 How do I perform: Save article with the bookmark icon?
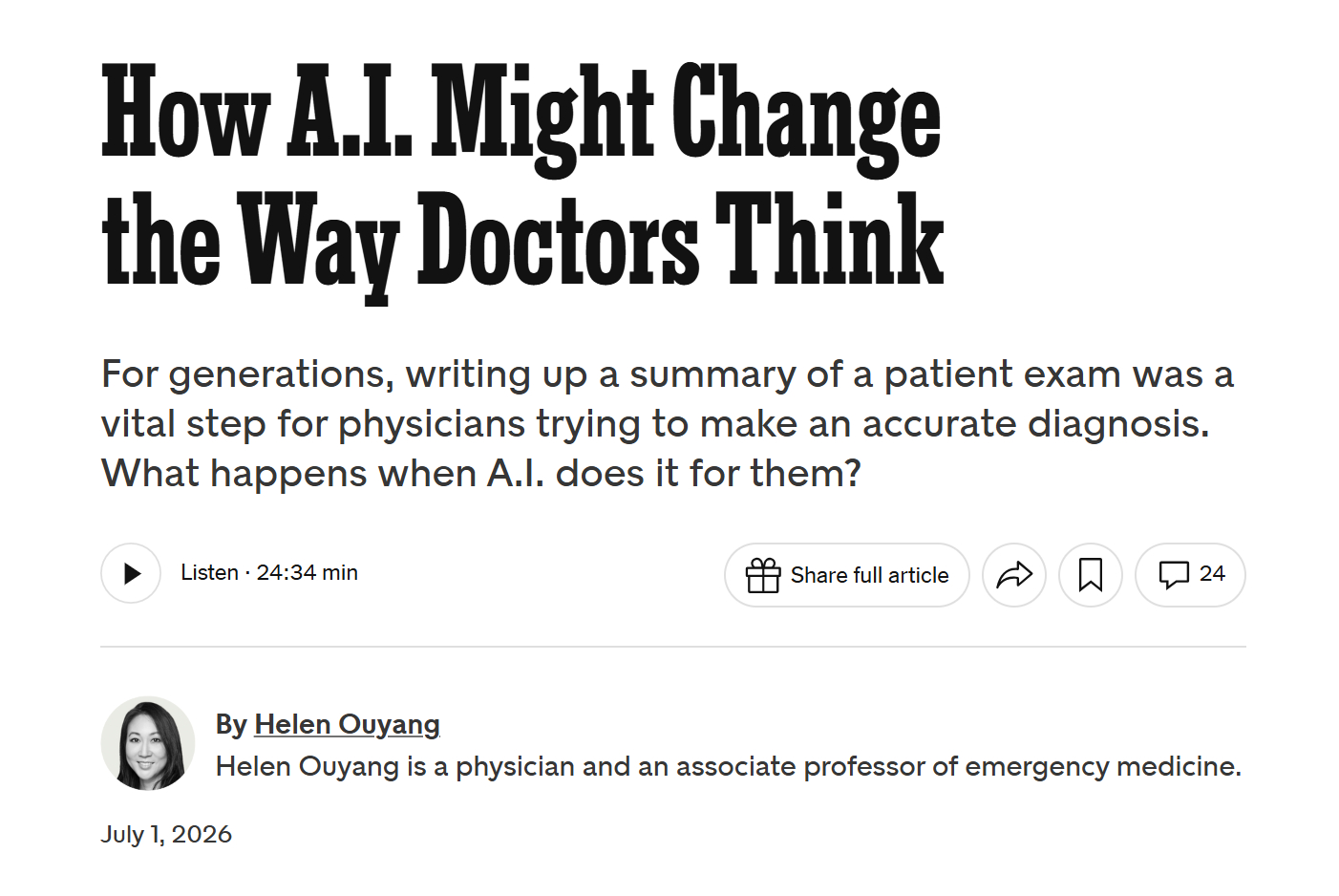(1091, 575)
